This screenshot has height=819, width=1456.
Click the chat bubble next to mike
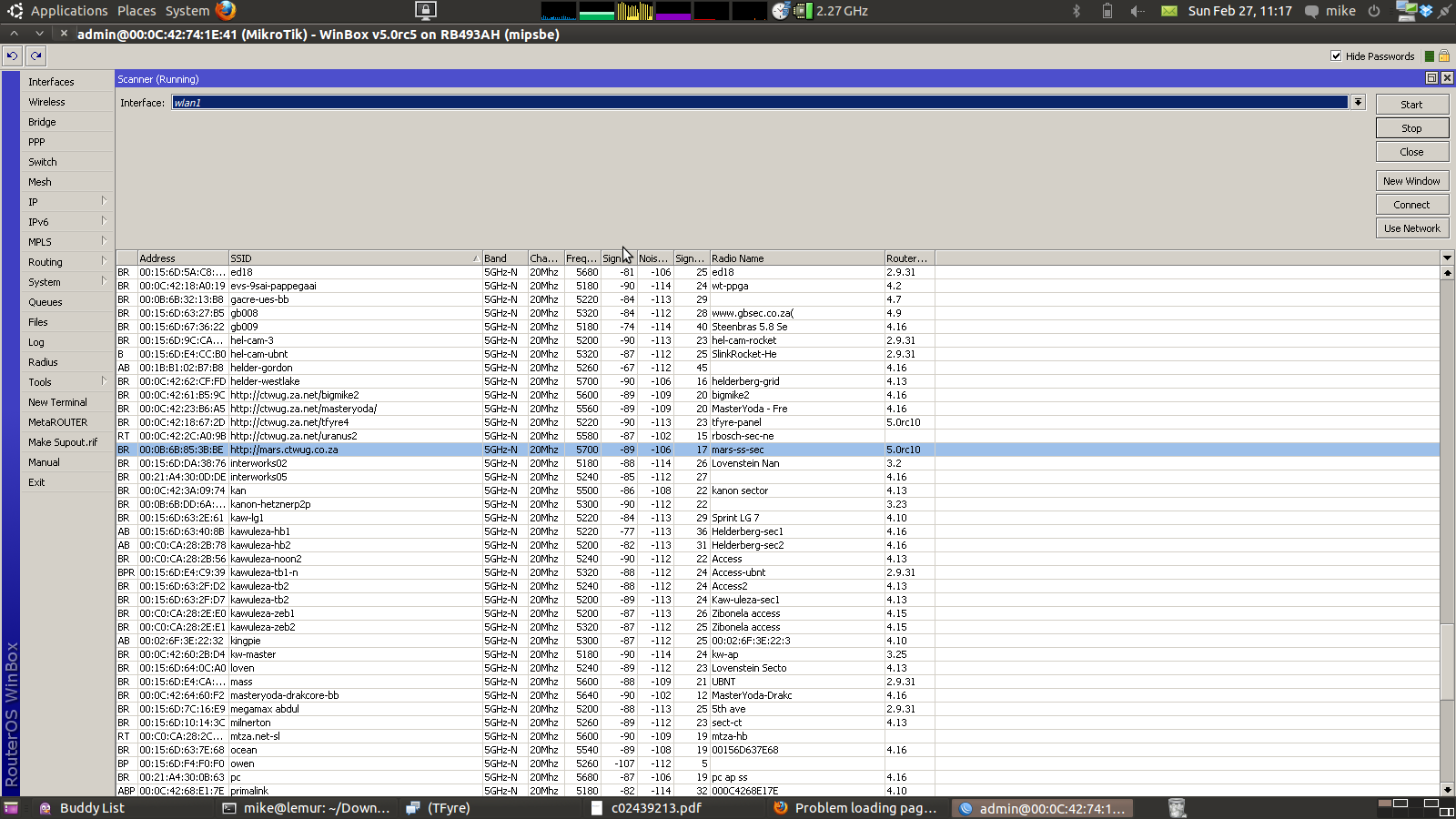pyautogui.click(x=1311, y=12)
